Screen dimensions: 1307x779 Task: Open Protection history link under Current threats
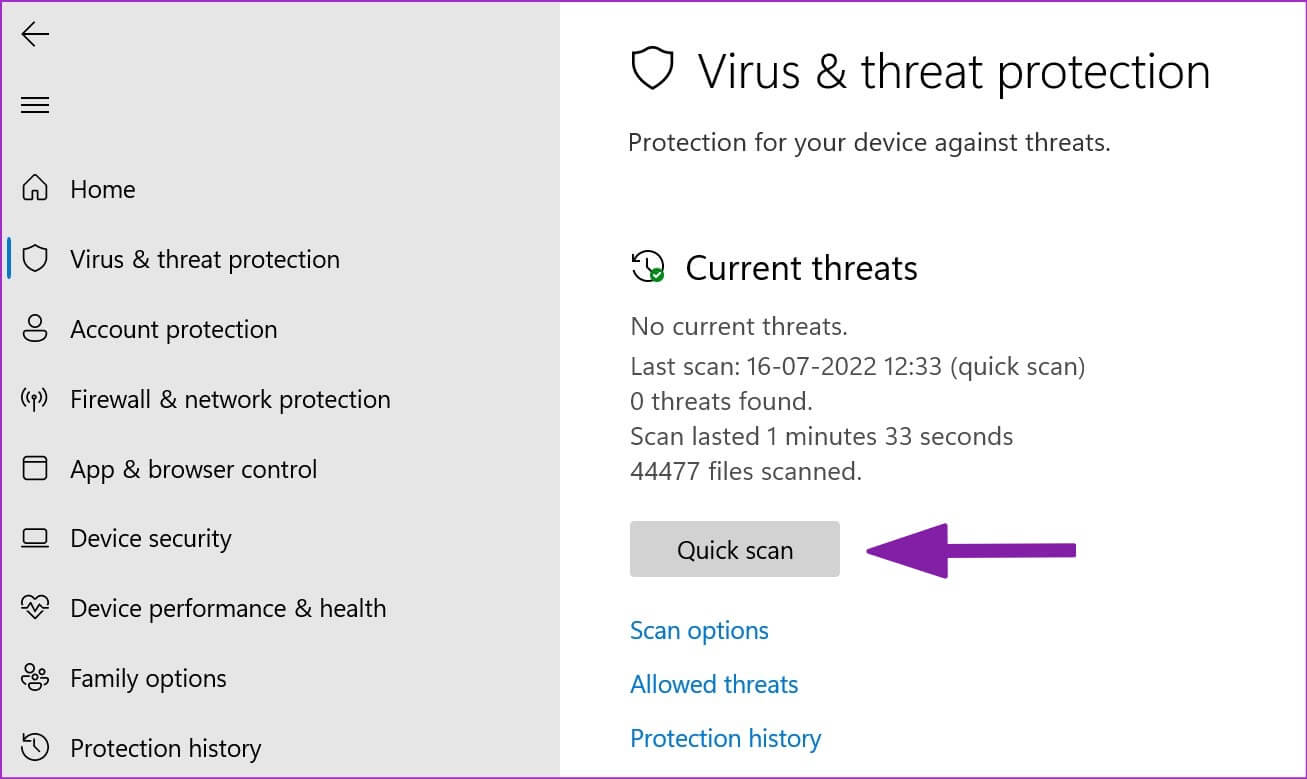tap(725, 739)
